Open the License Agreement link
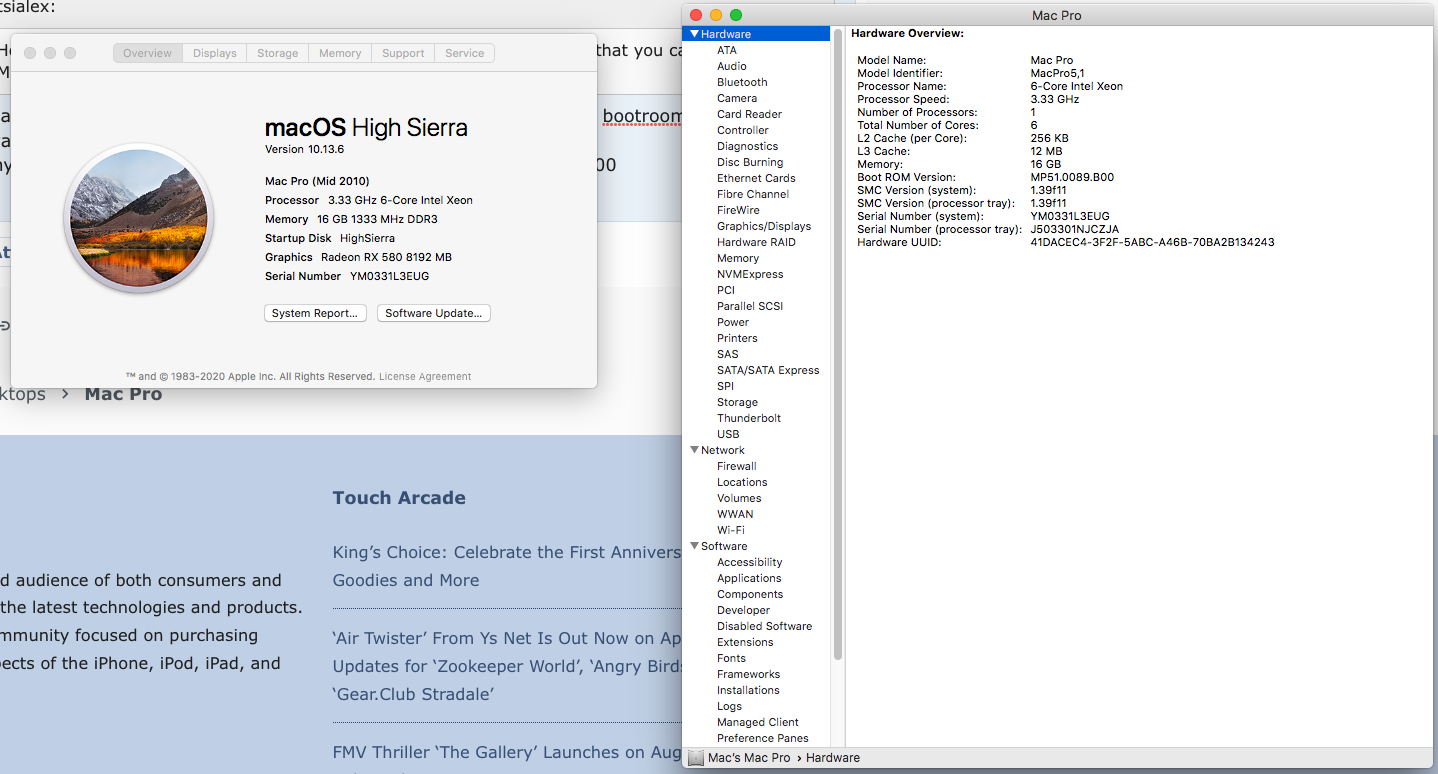 pos(425,377)
